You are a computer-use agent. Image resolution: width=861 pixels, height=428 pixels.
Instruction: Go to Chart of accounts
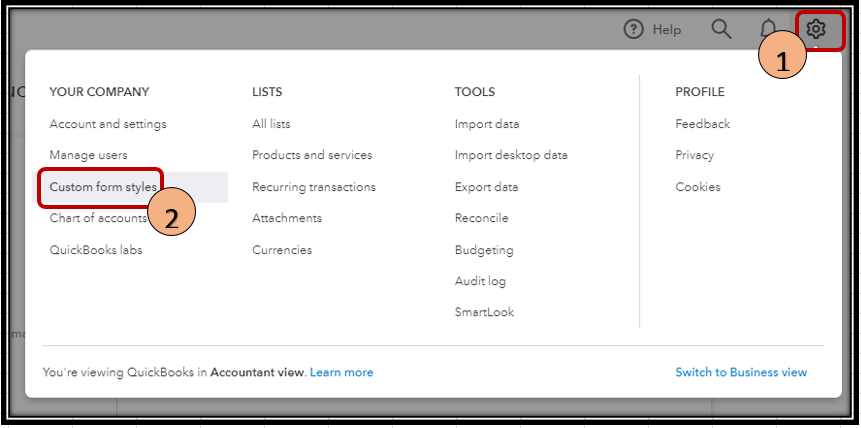click(x=98, y=218)
